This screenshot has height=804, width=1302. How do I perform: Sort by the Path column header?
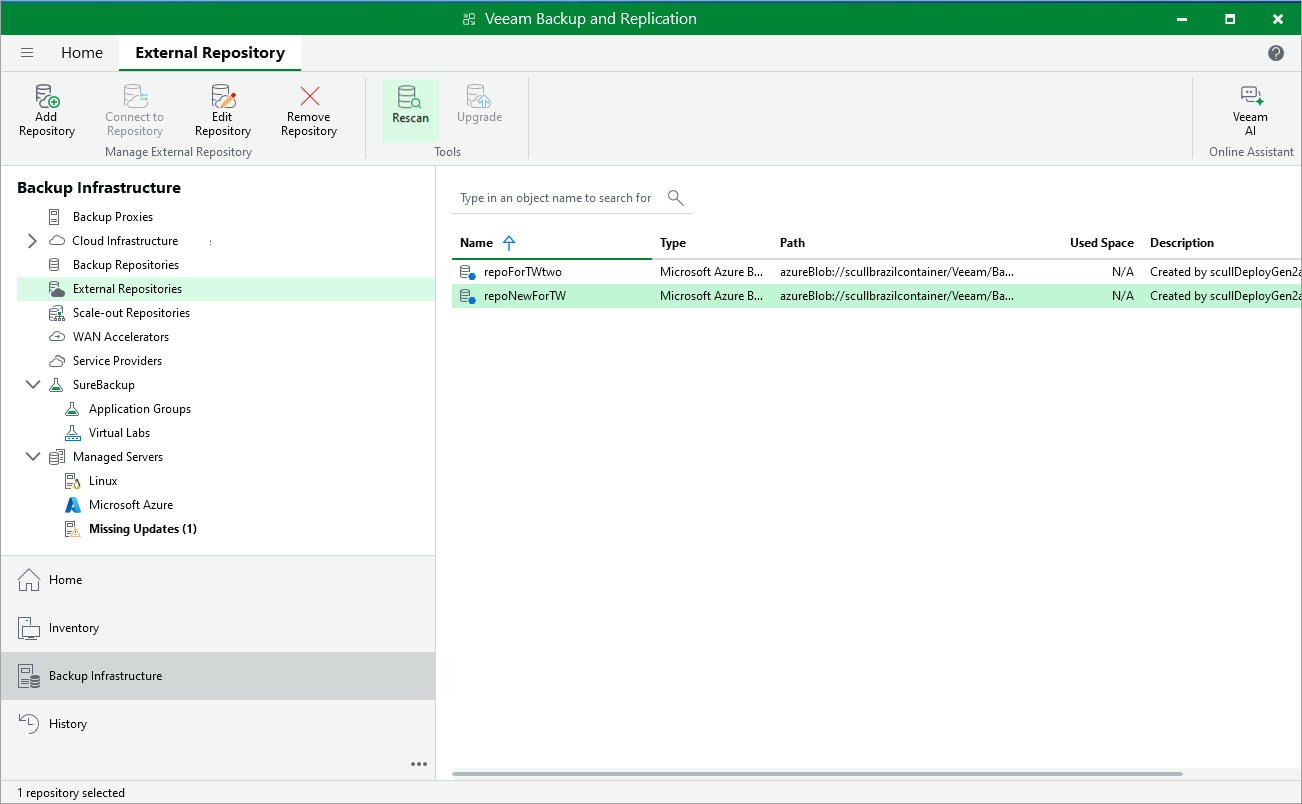click(x=792, y=243)
